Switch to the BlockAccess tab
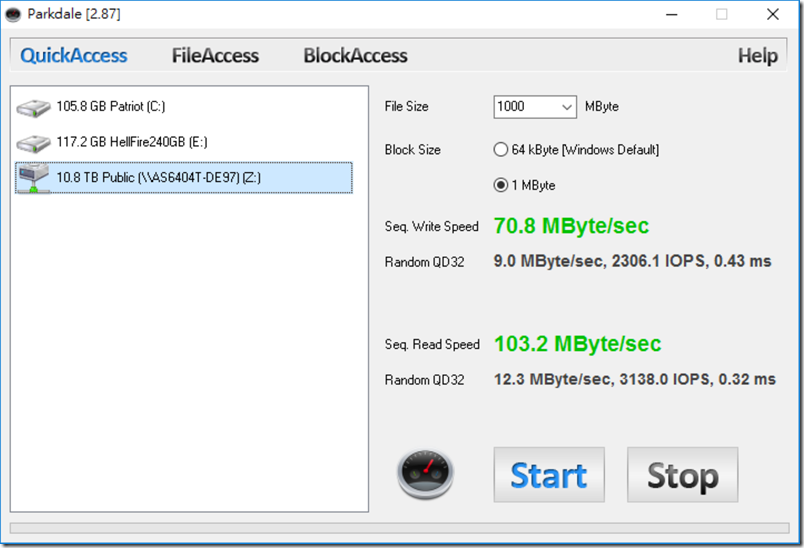The height and width of the screenshot is (548, 804). click(x=355, y=55)
